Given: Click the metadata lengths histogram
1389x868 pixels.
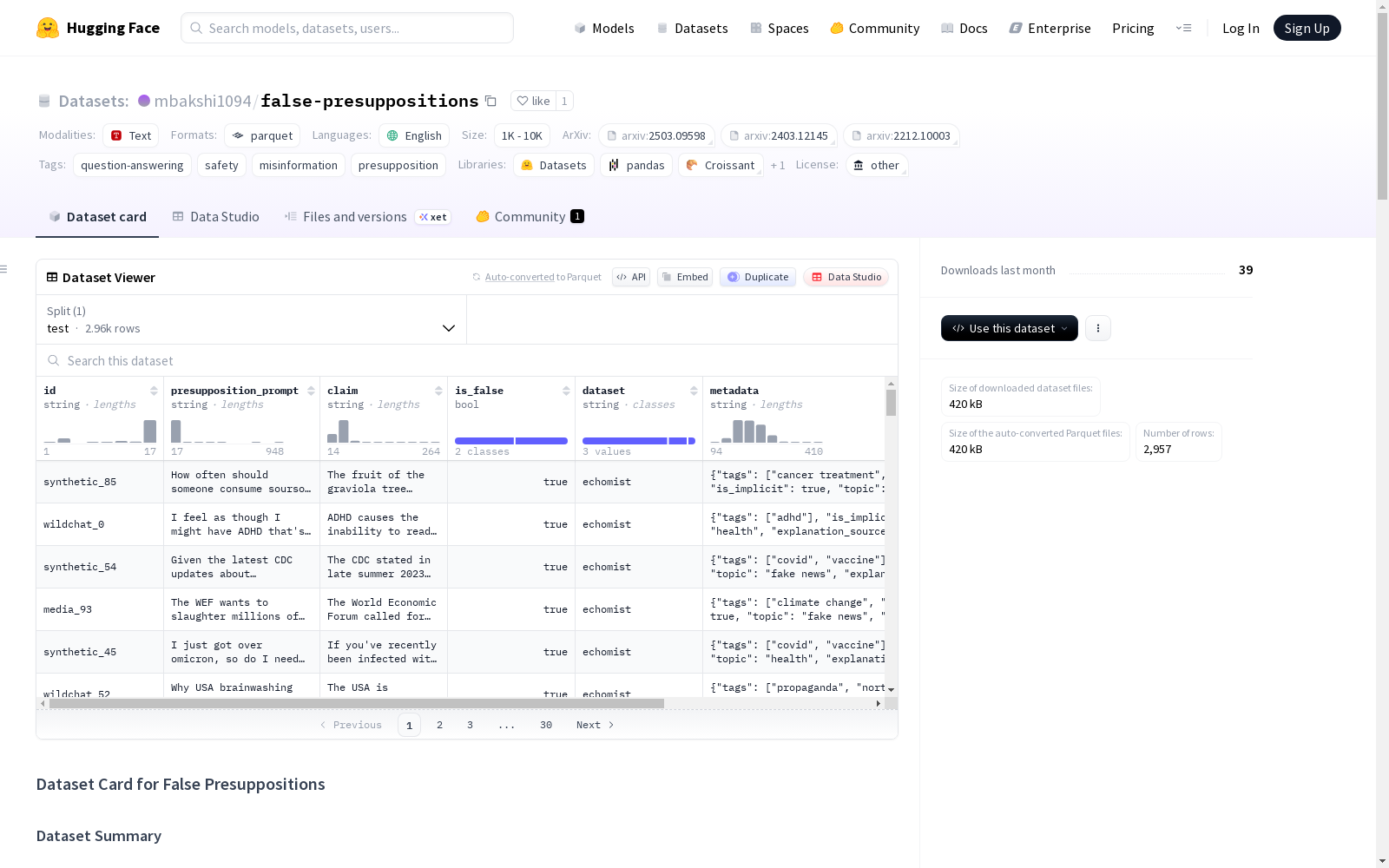Looking at the screenshot, I should (767, 431).
